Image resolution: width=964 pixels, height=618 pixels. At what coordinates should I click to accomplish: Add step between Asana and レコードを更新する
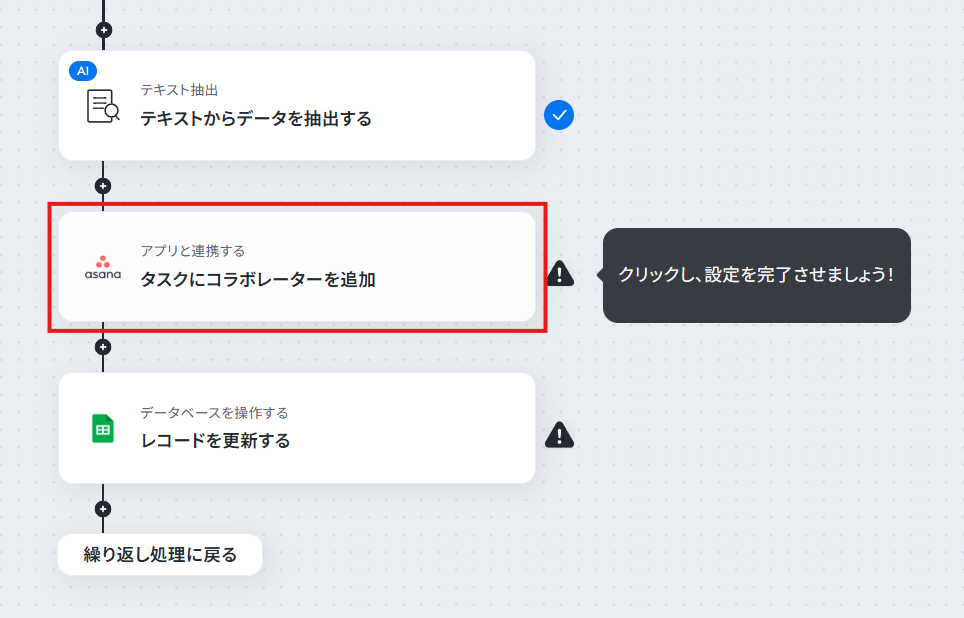(x=103, y=347)
